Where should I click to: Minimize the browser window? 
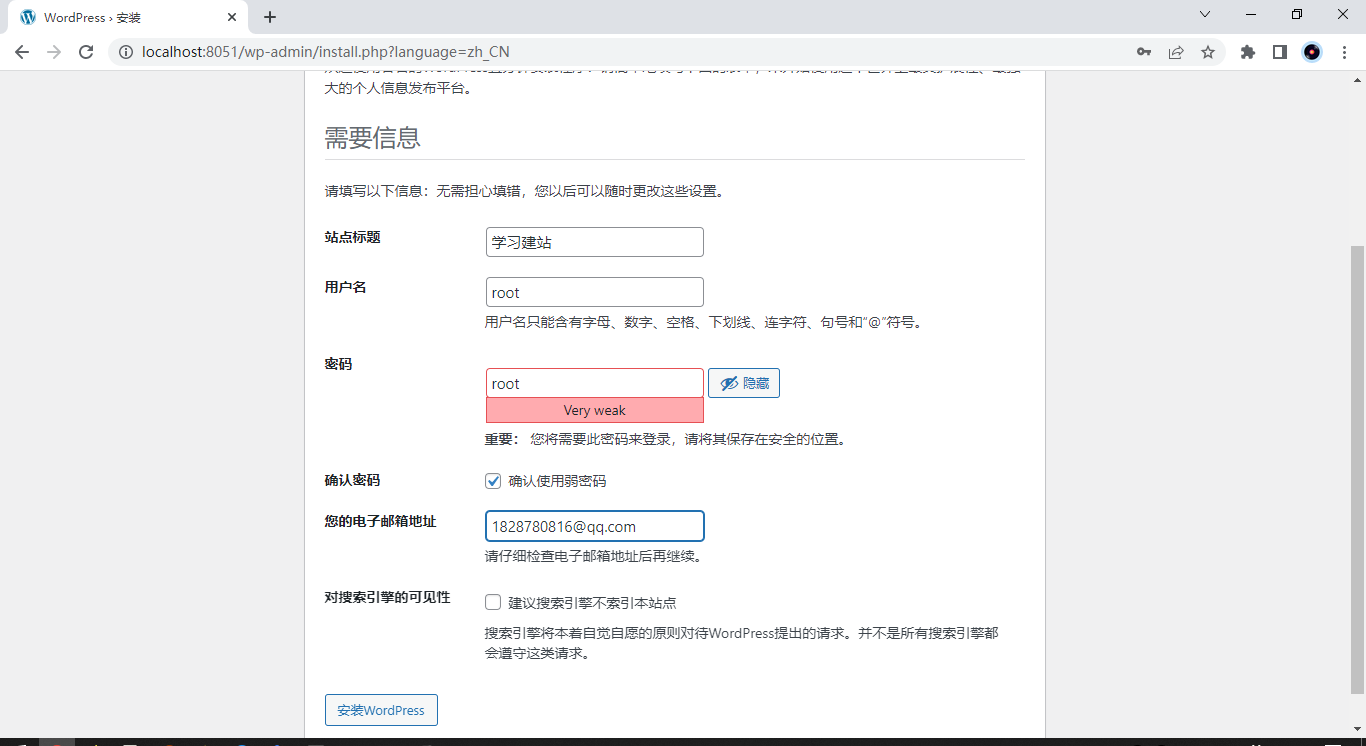coord(1251,14)
